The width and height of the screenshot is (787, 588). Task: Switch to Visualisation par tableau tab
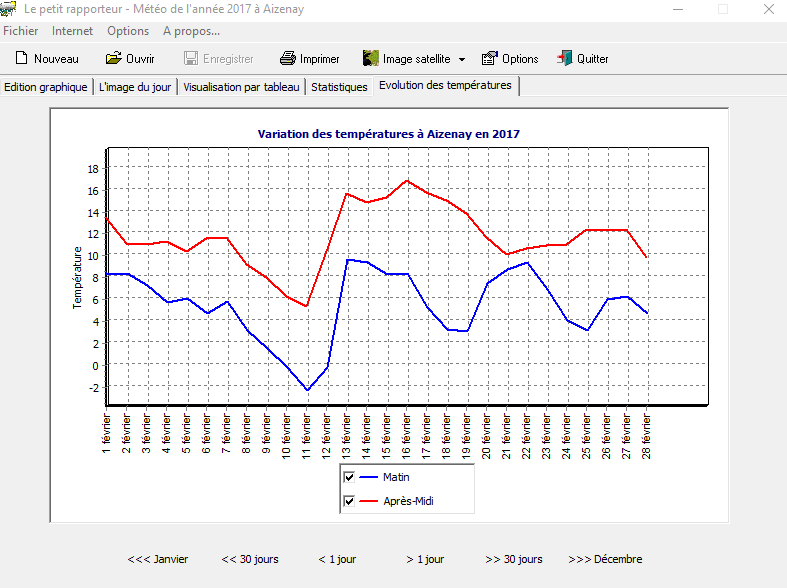pyautogui.click(x=241, y=87)
